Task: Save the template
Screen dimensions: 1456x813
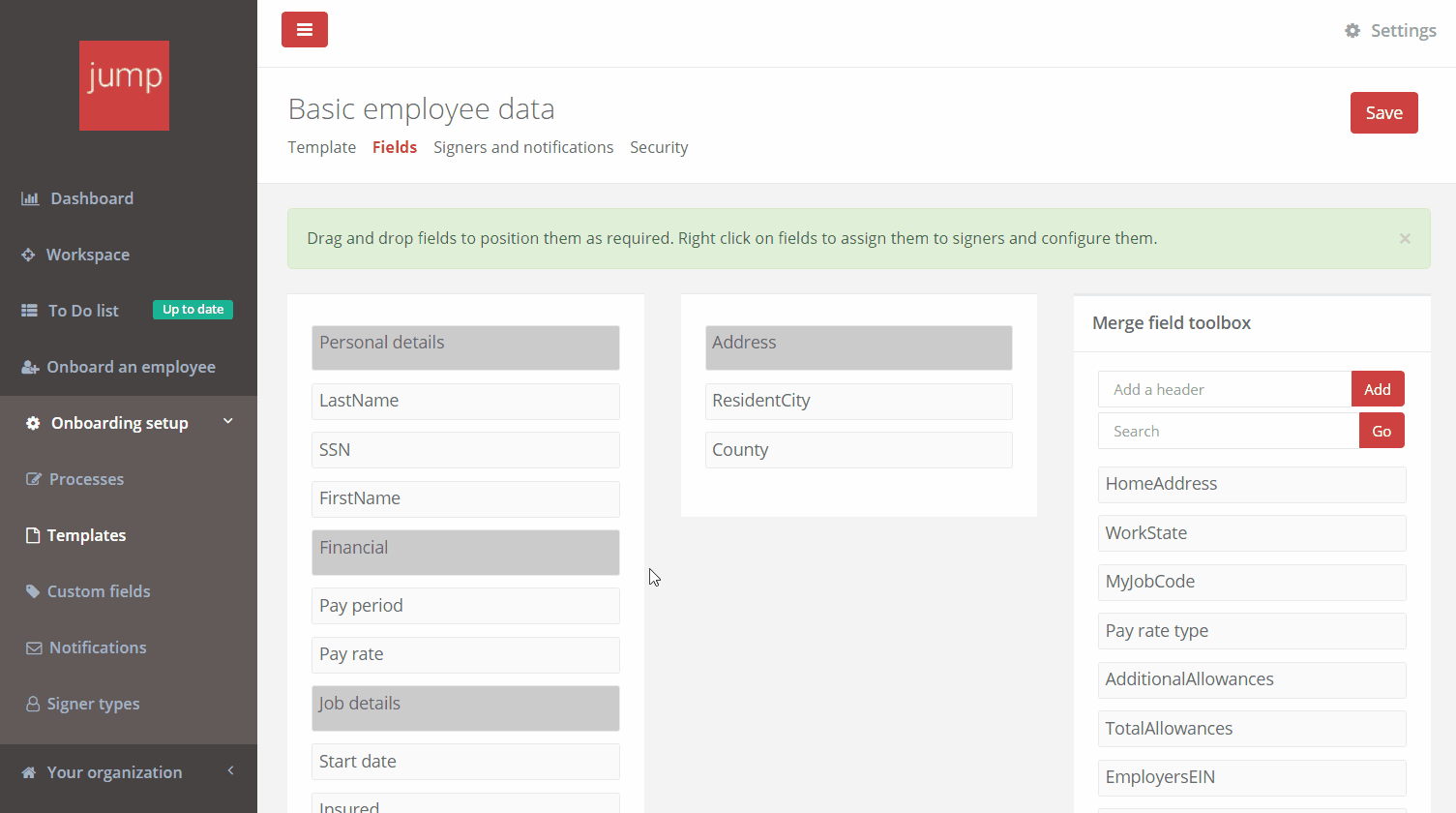Action: click(x=1383, y=113)
